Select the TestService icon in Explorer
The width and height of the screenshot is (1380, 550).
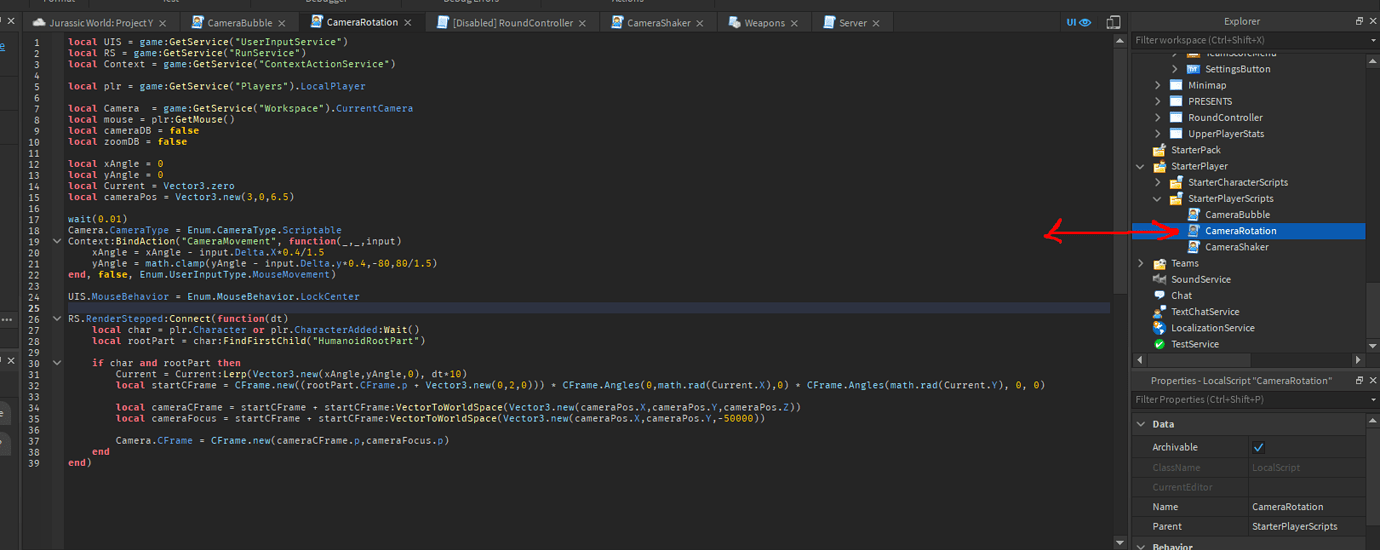tap(1159, 344)
